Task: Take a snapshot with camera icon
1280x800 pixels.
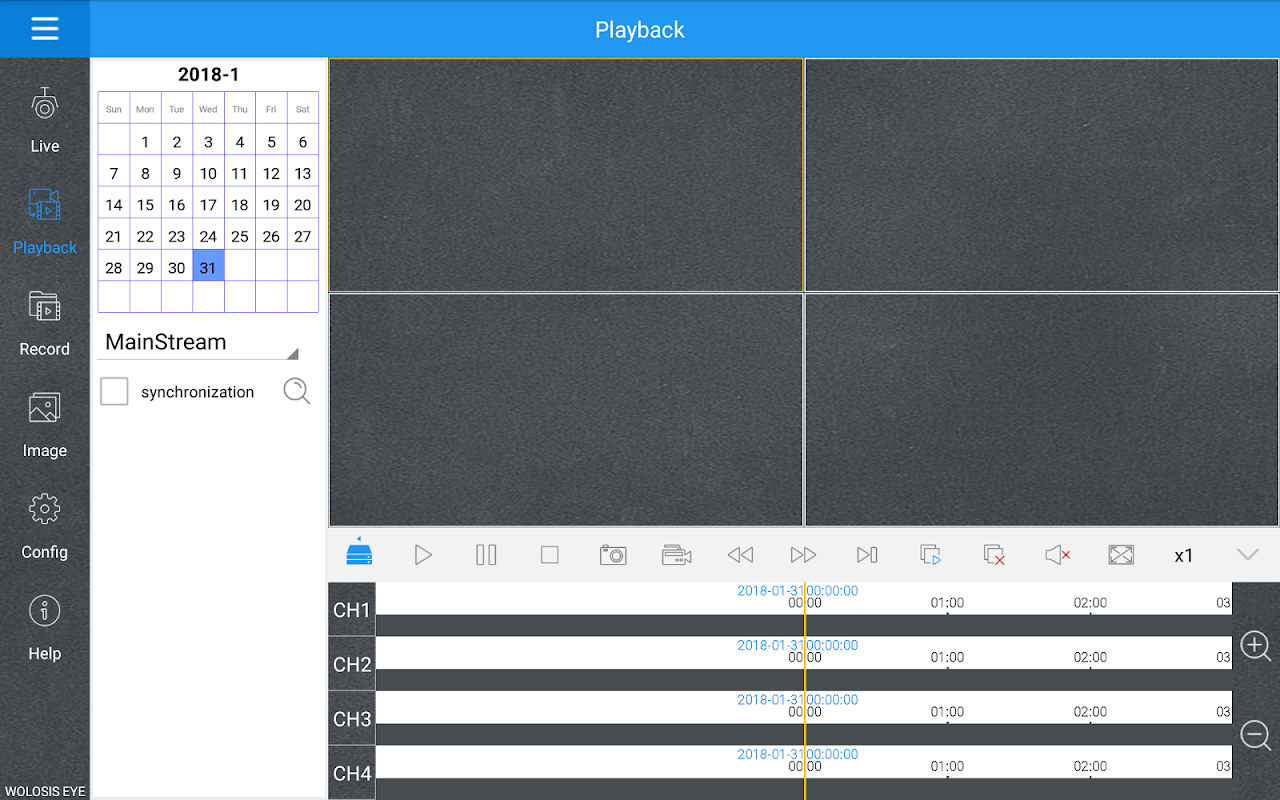Action: coord(613,554)
